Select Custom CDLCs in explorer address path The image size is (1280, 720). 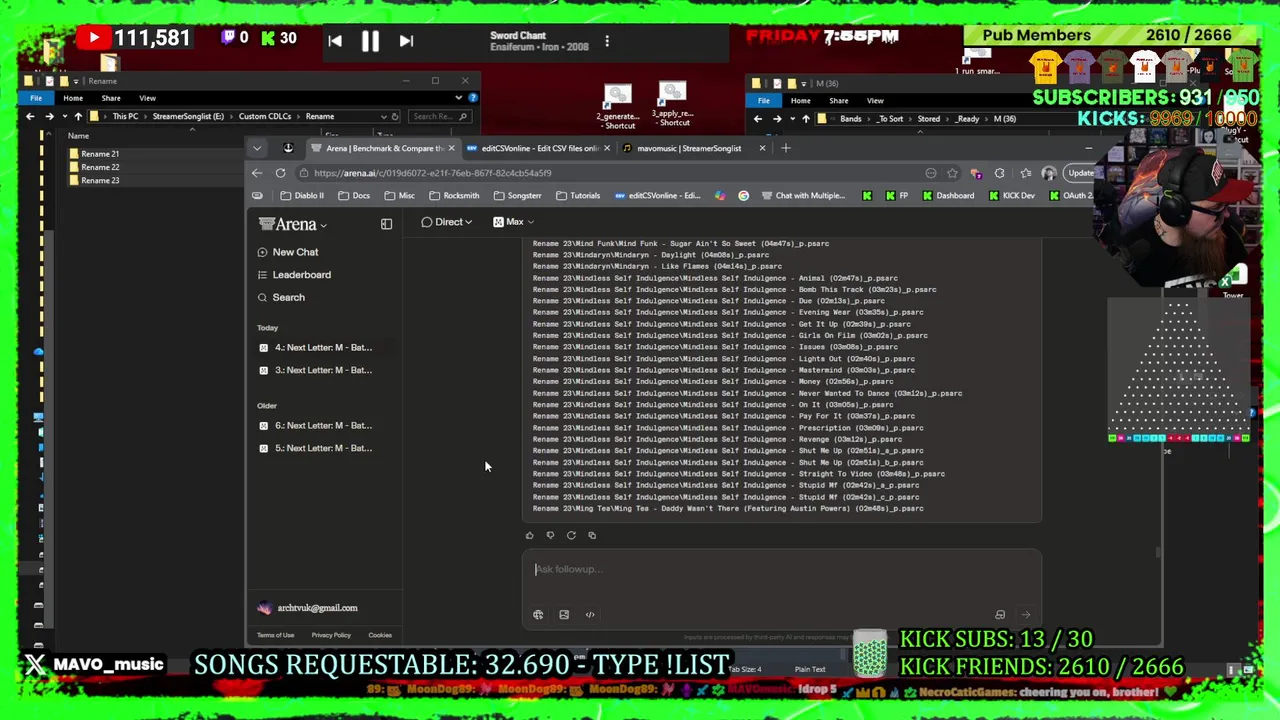click(x=264, y=116)
